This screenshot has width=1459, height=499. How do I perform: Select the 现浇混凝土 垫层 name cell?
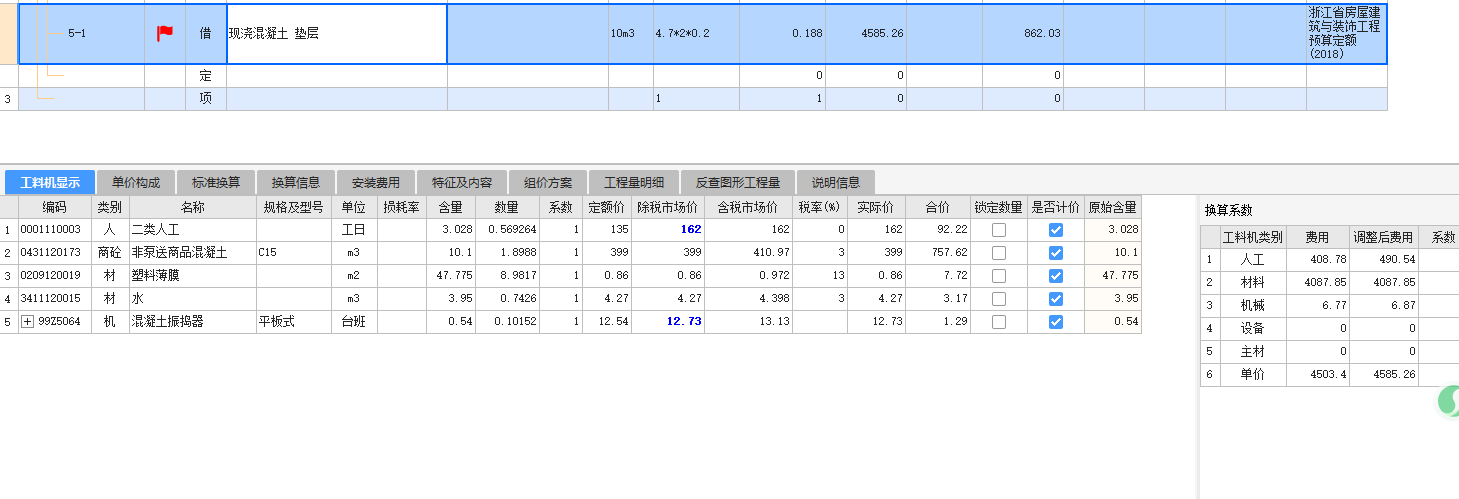pos(337,34)
